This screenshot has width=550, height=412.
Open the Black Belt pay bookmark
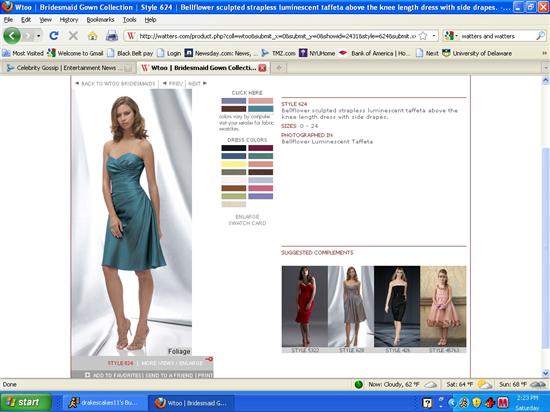point(130,53)
